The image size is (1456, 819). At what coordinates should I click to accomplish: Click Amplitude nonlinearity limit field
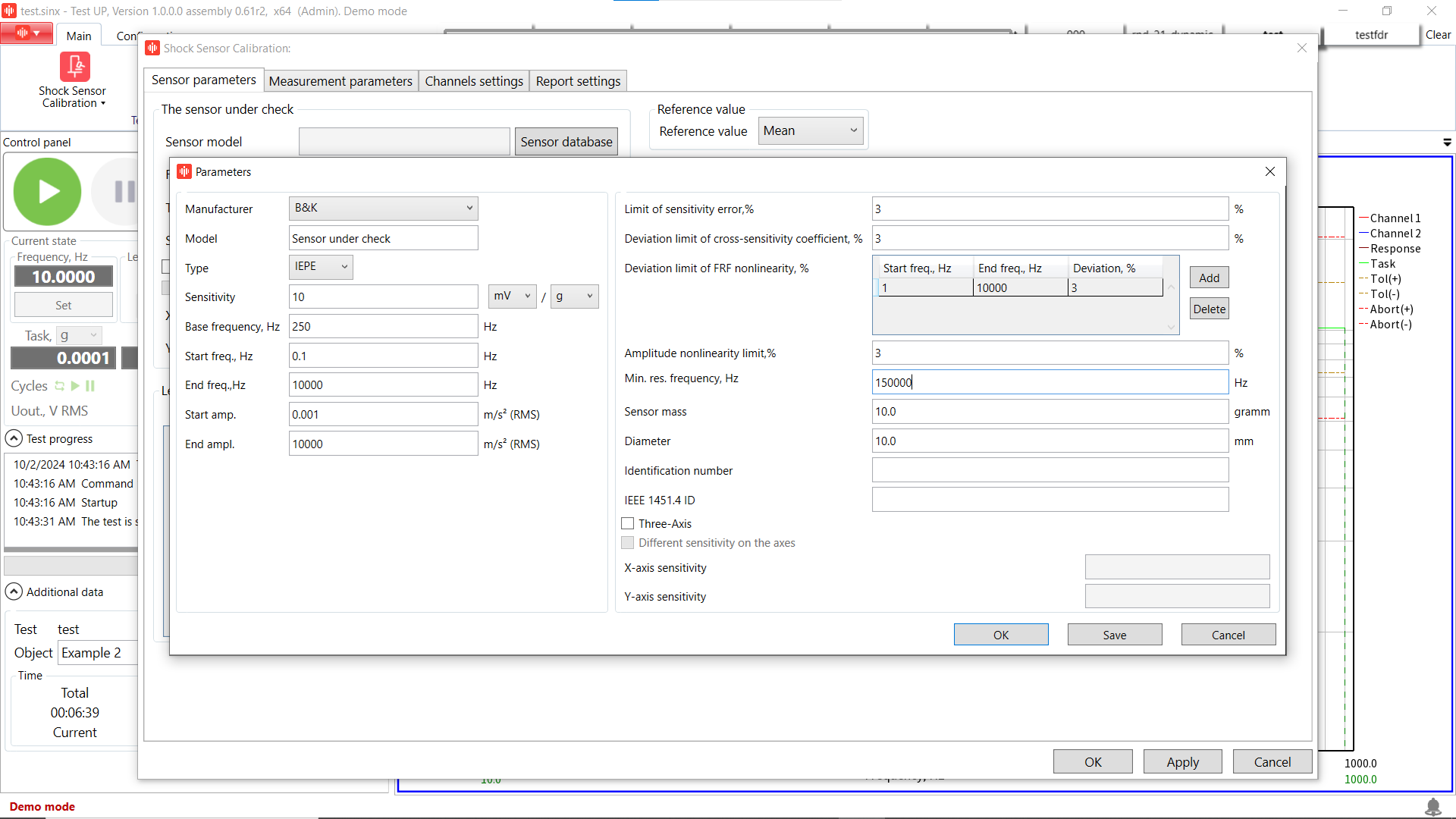[x=1050, y=353]
